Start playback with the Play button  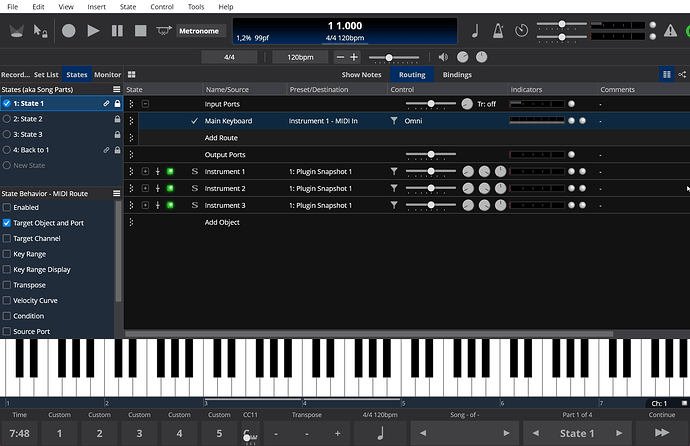(x=93, y=31)
